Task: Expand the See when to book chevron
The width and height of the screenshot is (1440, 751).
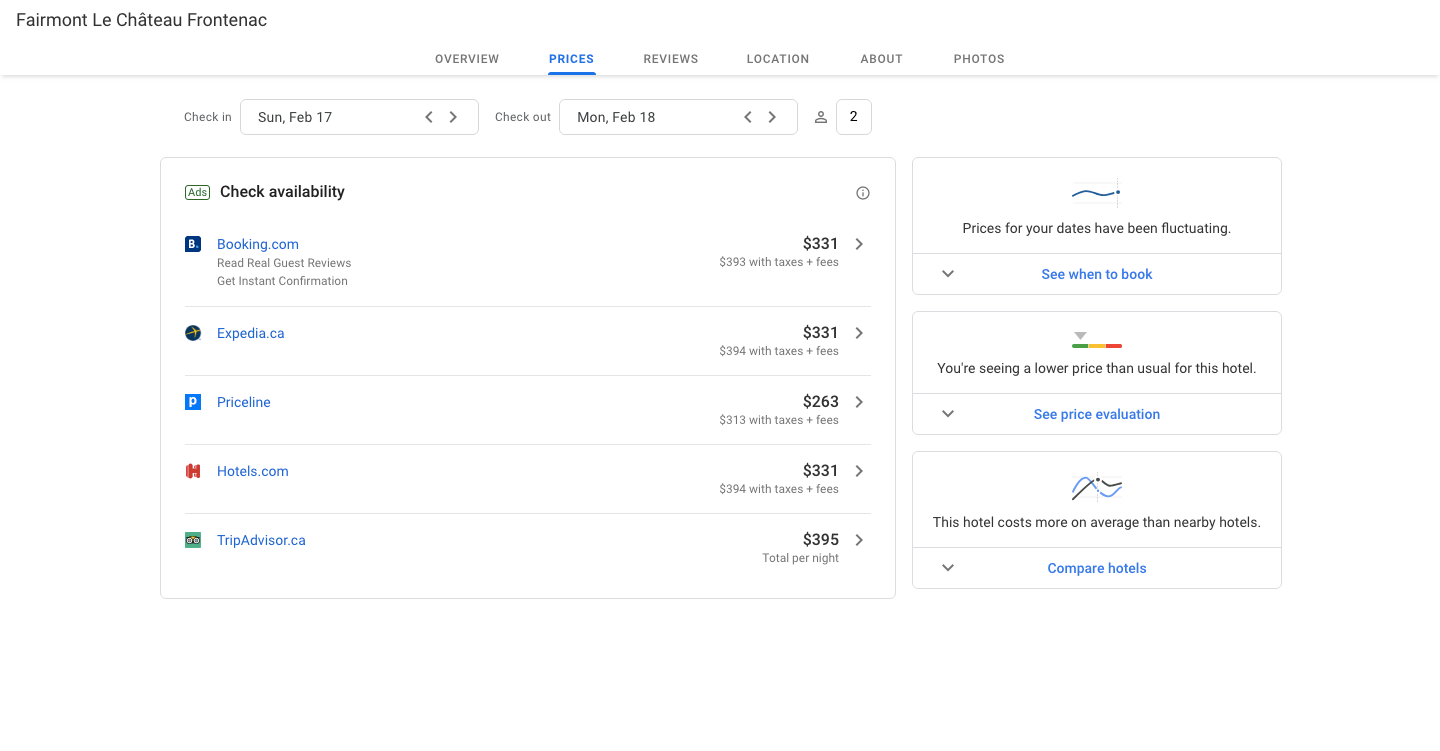Action: pyautogui.click(x=948, y=274)
